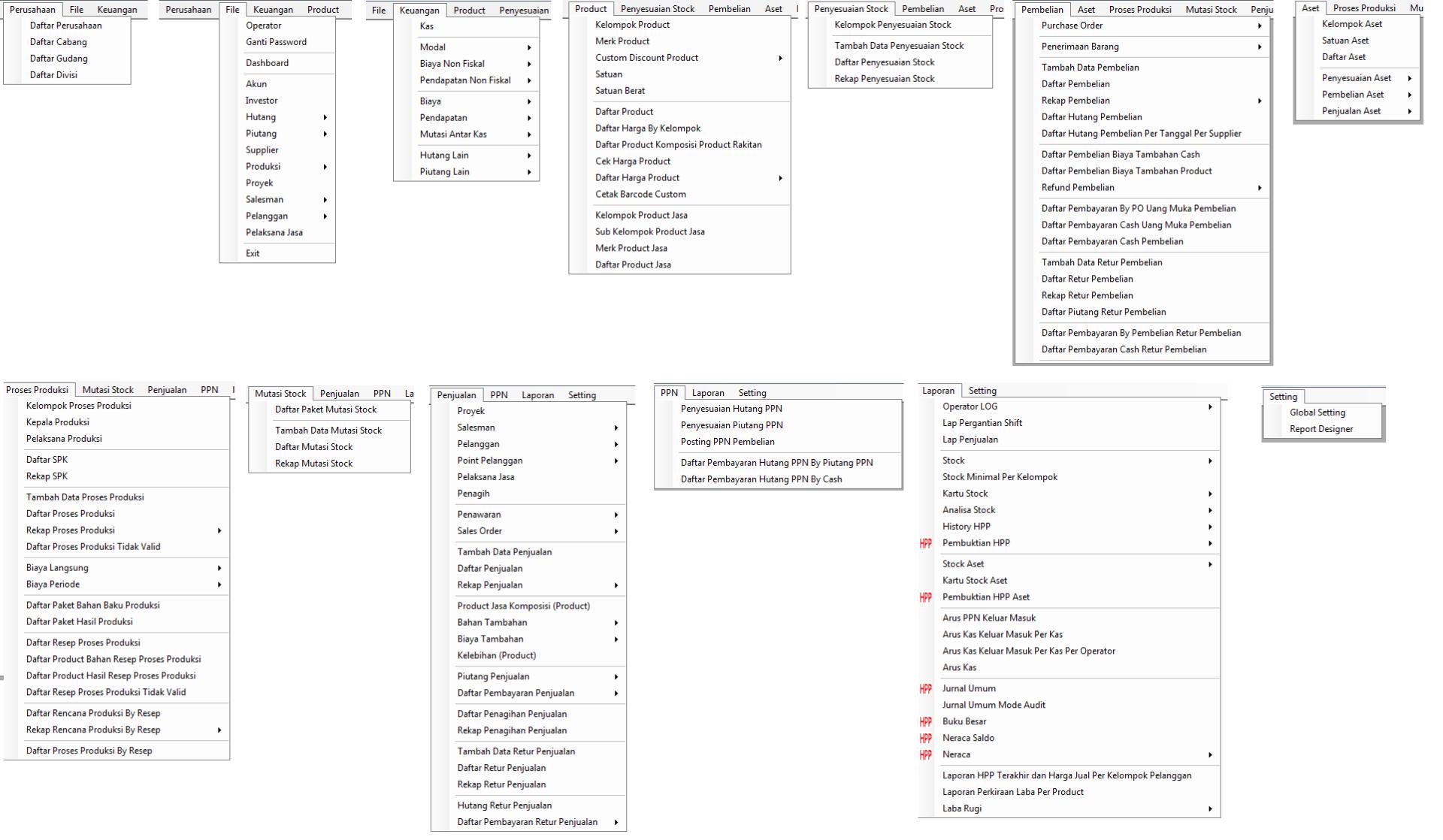Open Posting PPN Pembelian entry
Screen dimensions: 1443x840
[x=727, y=442]
